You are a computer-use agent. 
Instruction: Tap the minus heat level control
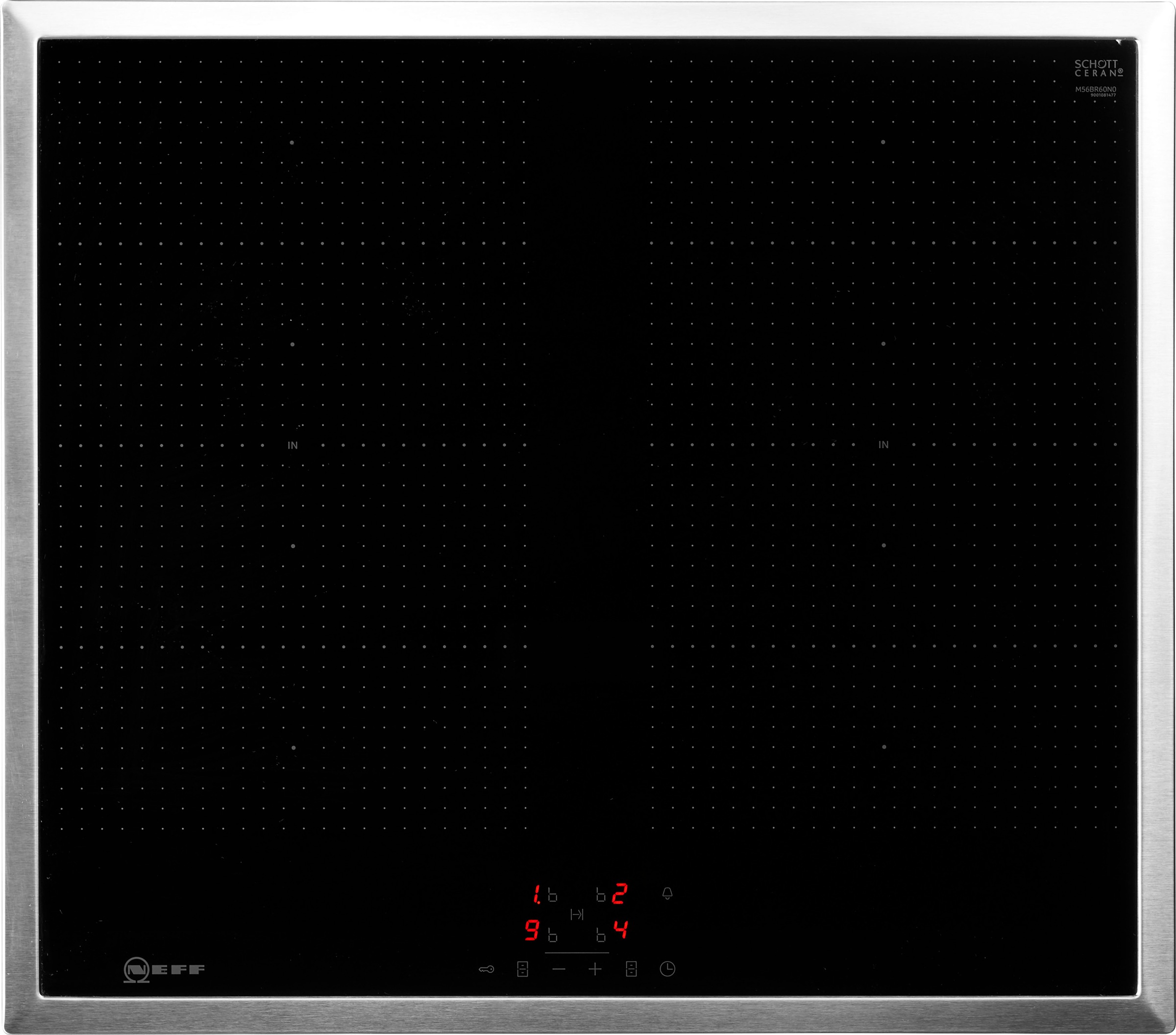tap(559, 969)
